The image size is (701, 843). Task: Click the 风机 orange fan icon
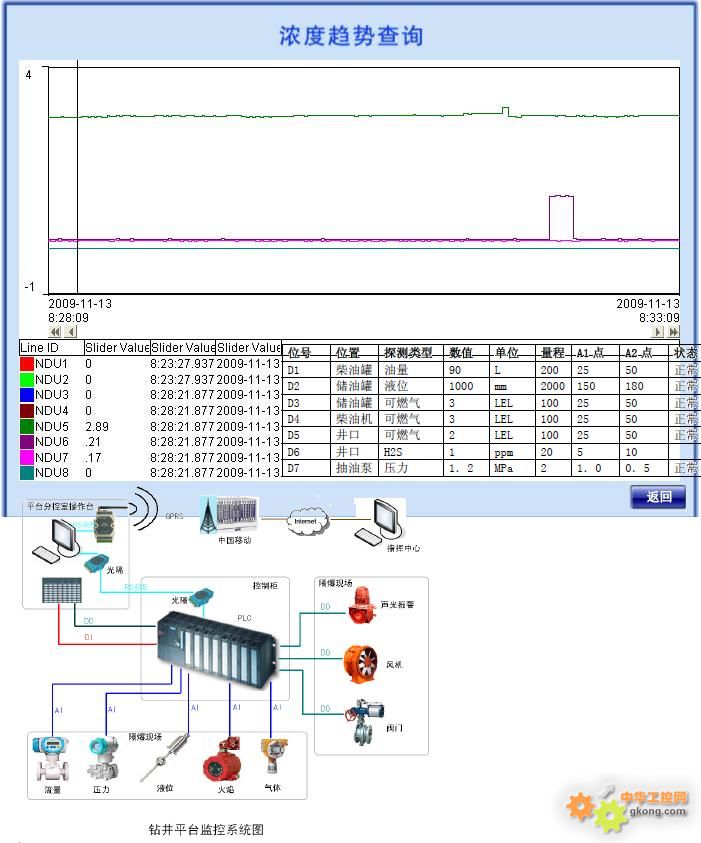pos(362,665)
